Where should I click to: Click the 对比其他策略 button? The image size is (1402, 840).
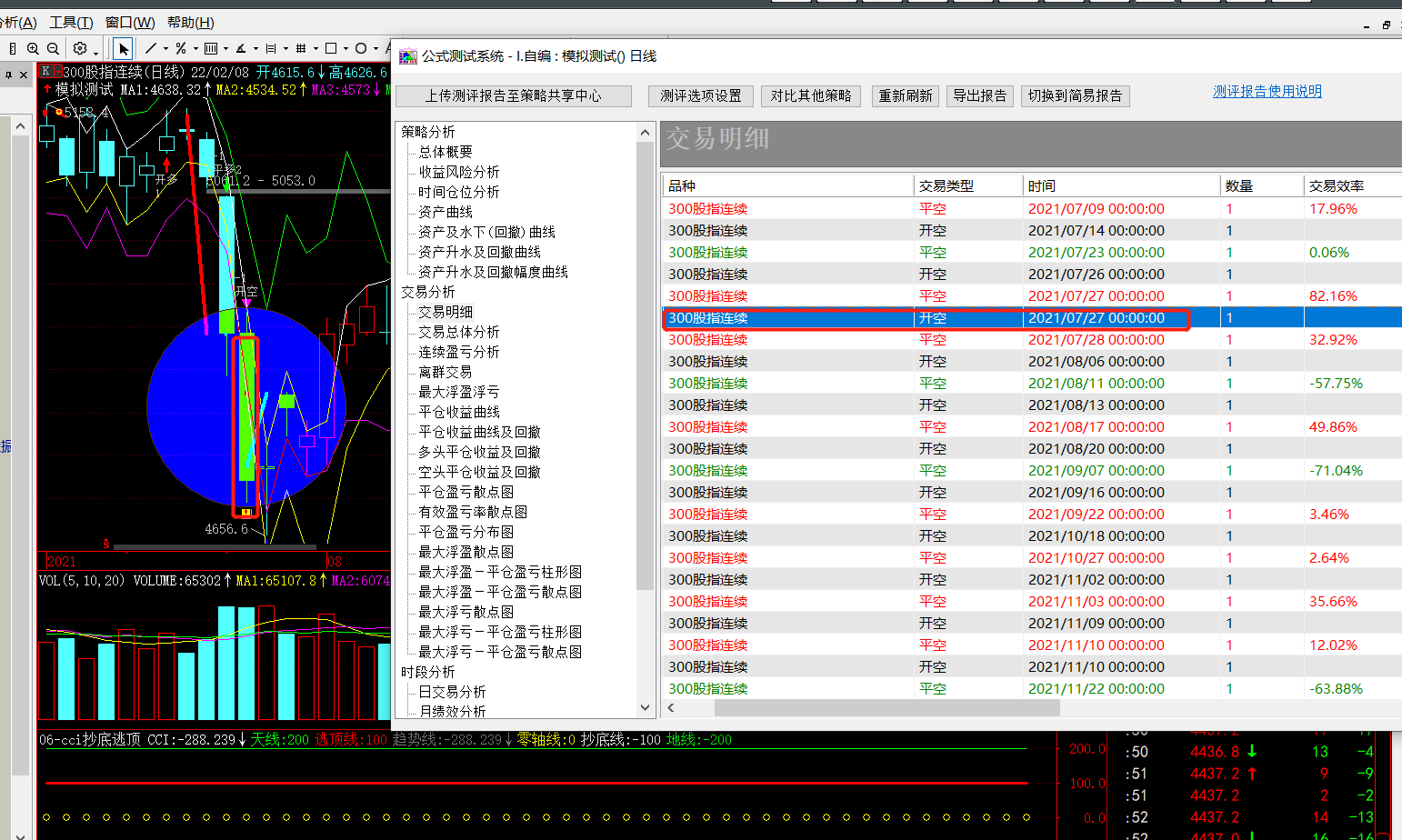tap(811, 95)
